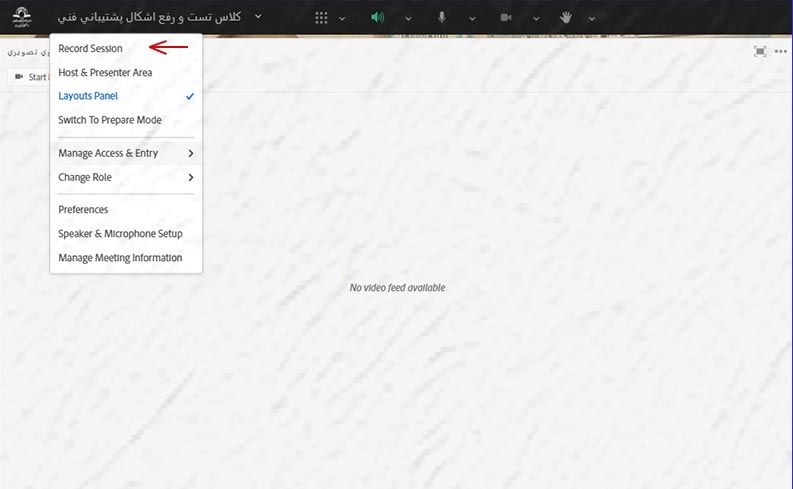793x489 pixels.
Task: Click the Start webcam button in video pod
Action: click(28, 77)
